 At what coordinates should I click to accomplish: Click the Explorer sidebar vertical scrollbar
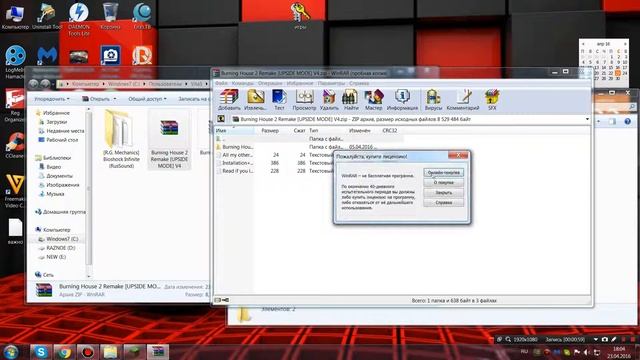click(89, 192)
